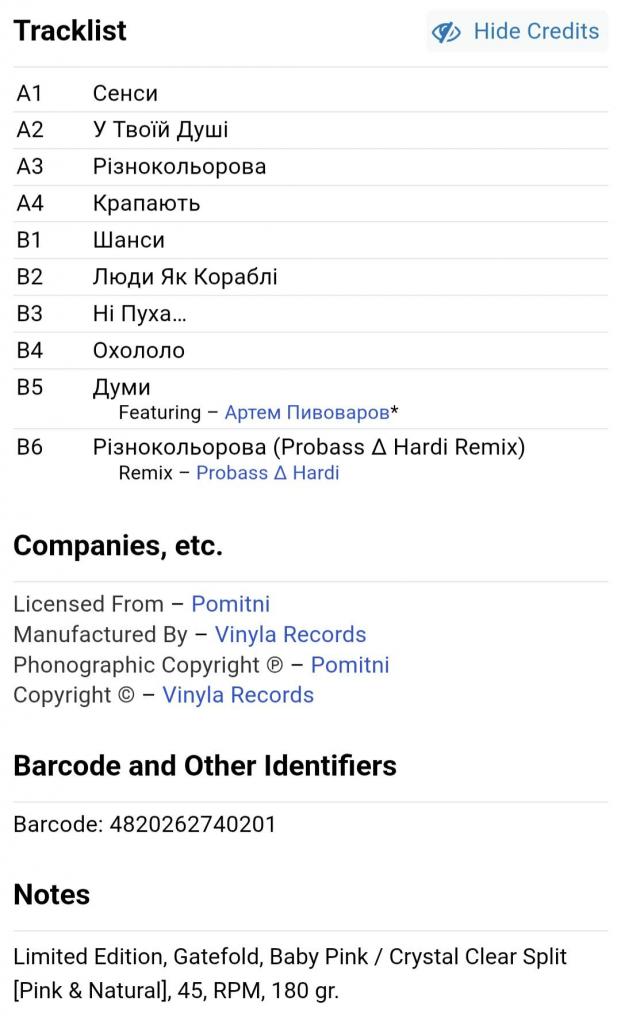The image size is (621, 1024).
Task: Select track B5 Думи
Action: click(x=121, y=387)
